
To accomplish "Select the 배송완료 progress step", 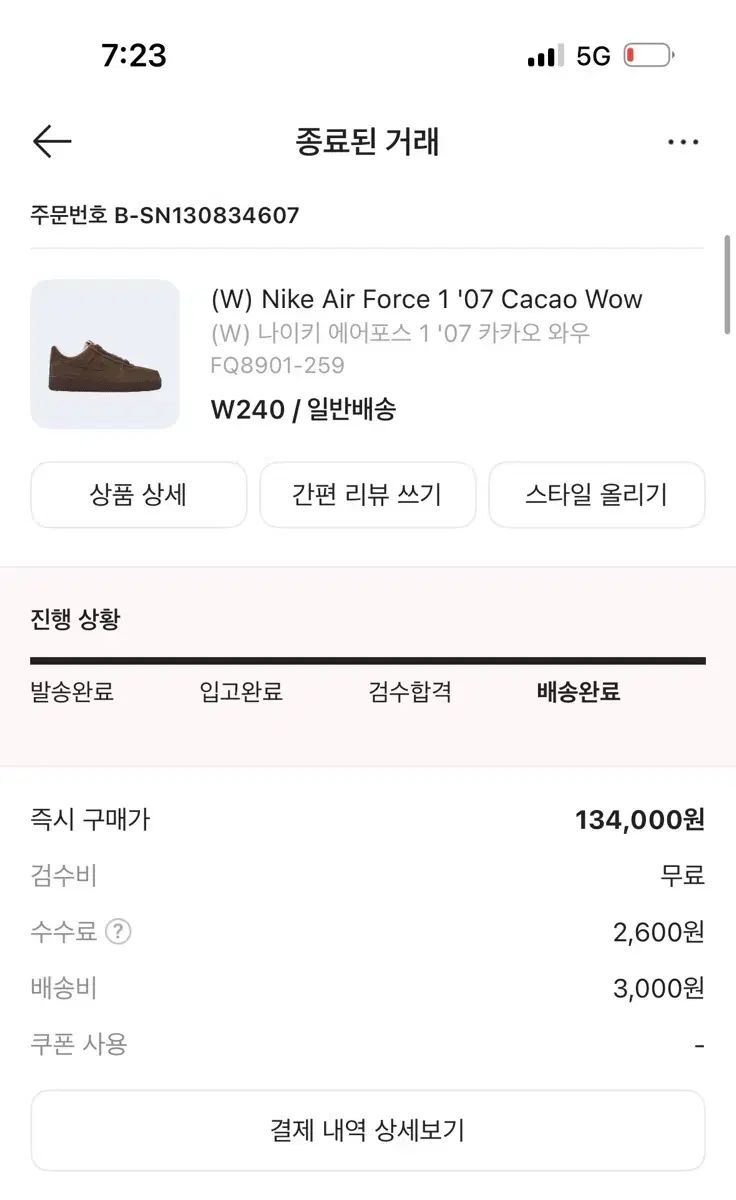I will click(x=579, y=692).
